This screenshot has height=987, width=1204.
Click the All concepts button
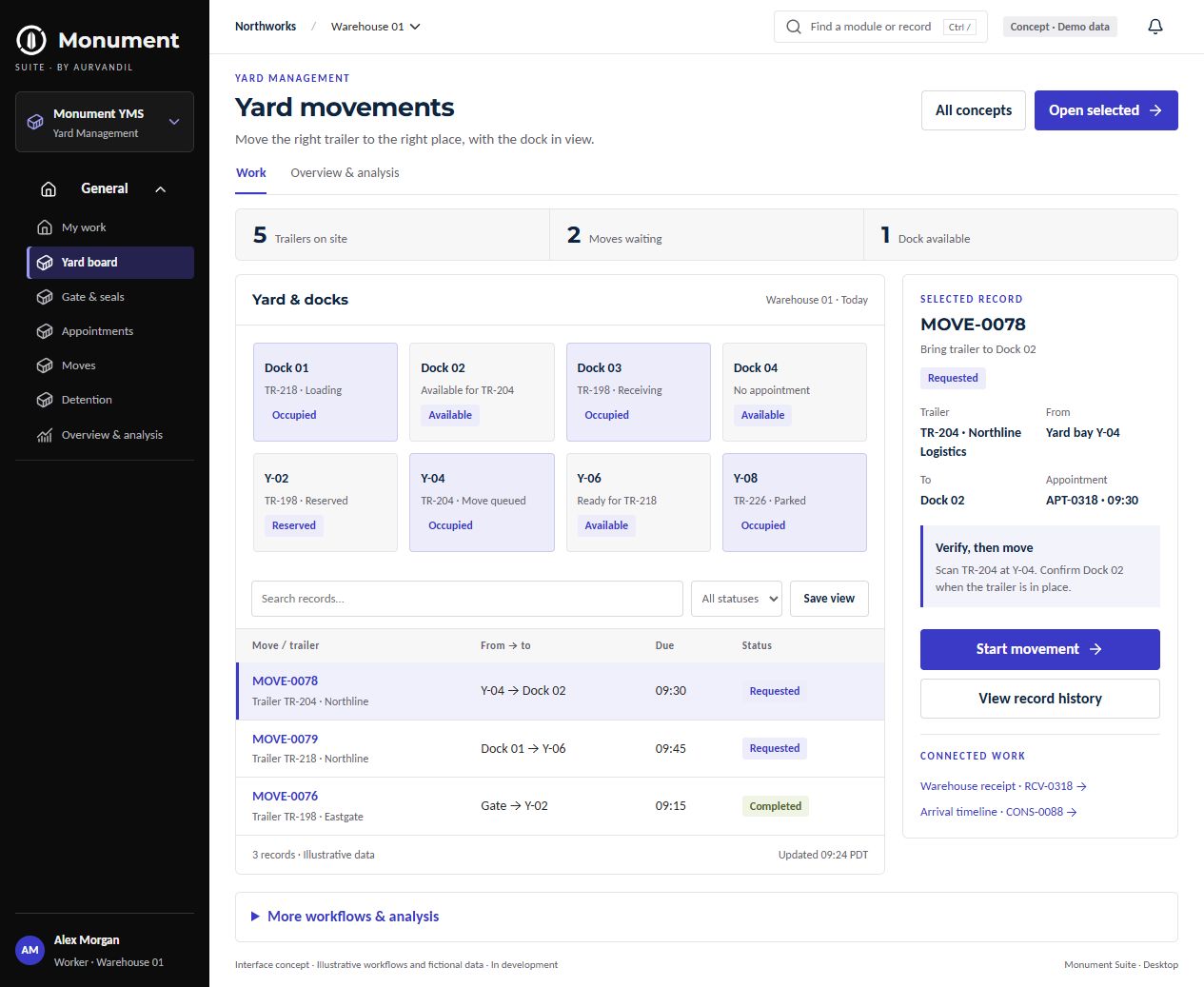point(974,110)
